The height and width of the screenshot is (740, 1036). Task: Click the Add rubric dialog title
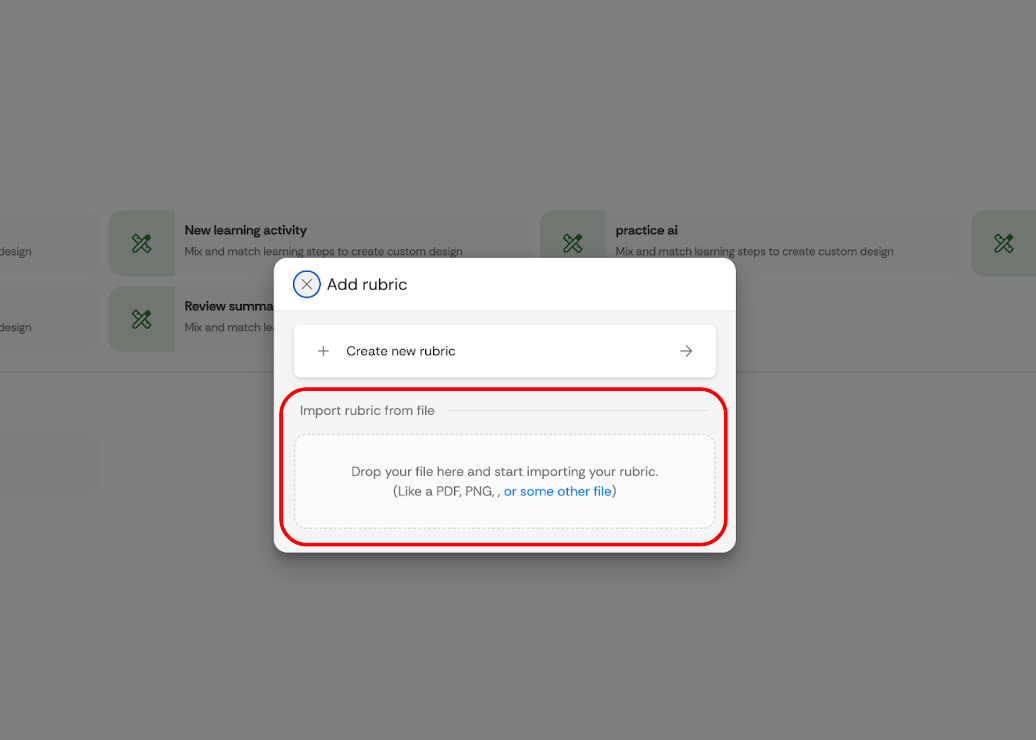tap(367, 284)
